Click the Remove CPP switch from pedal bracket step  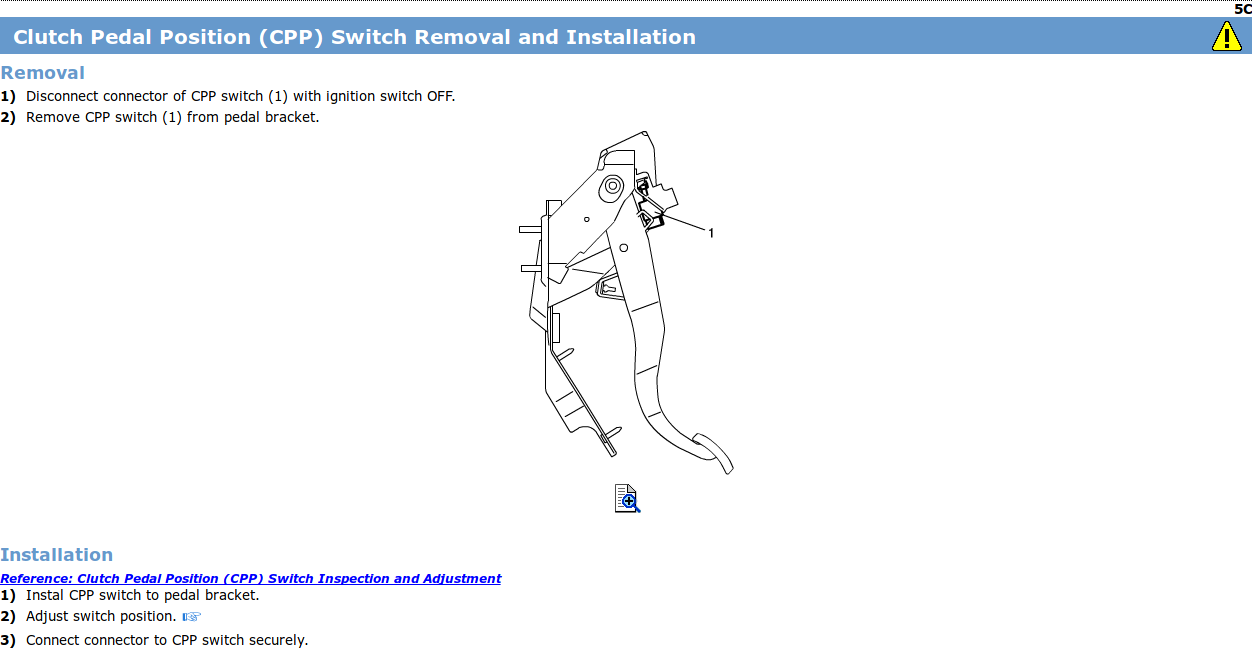pos(172,117)
